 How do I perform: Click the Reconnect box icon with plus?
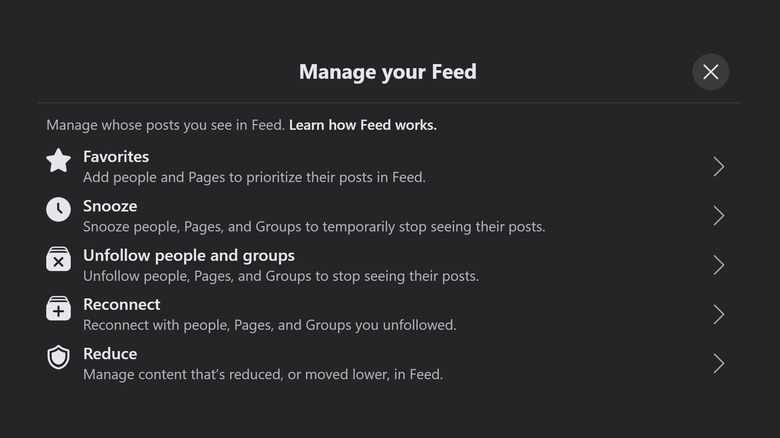(59, 309)
